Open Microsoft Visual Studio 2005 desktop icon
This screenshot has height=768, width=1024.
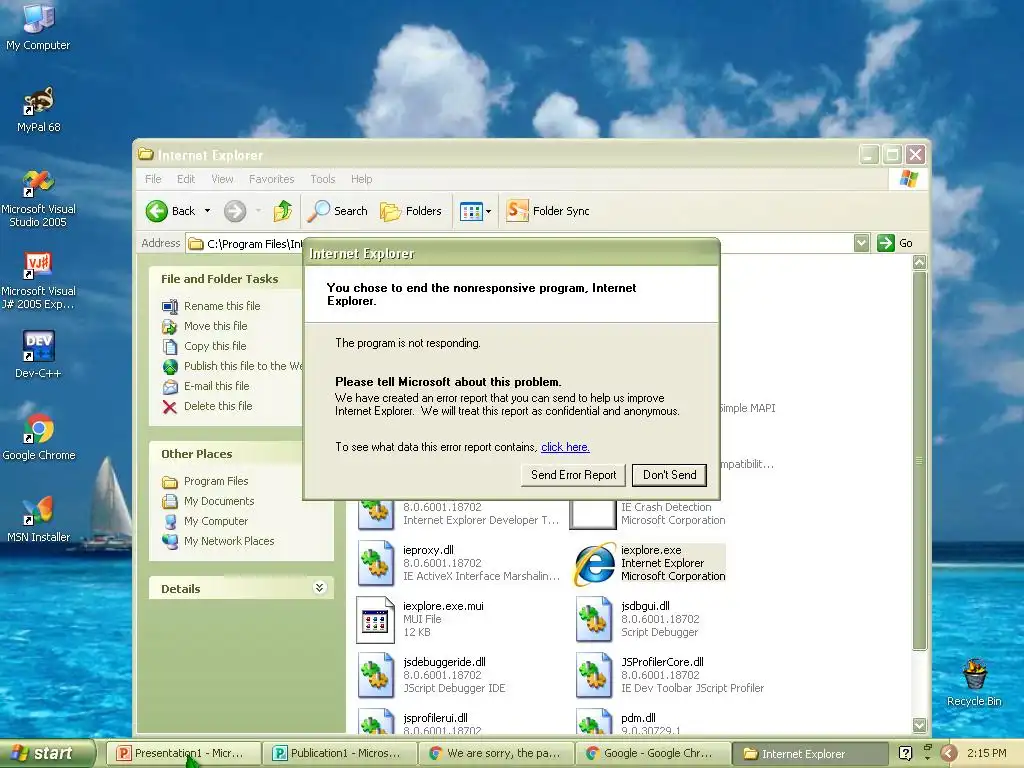pos(38,199)
